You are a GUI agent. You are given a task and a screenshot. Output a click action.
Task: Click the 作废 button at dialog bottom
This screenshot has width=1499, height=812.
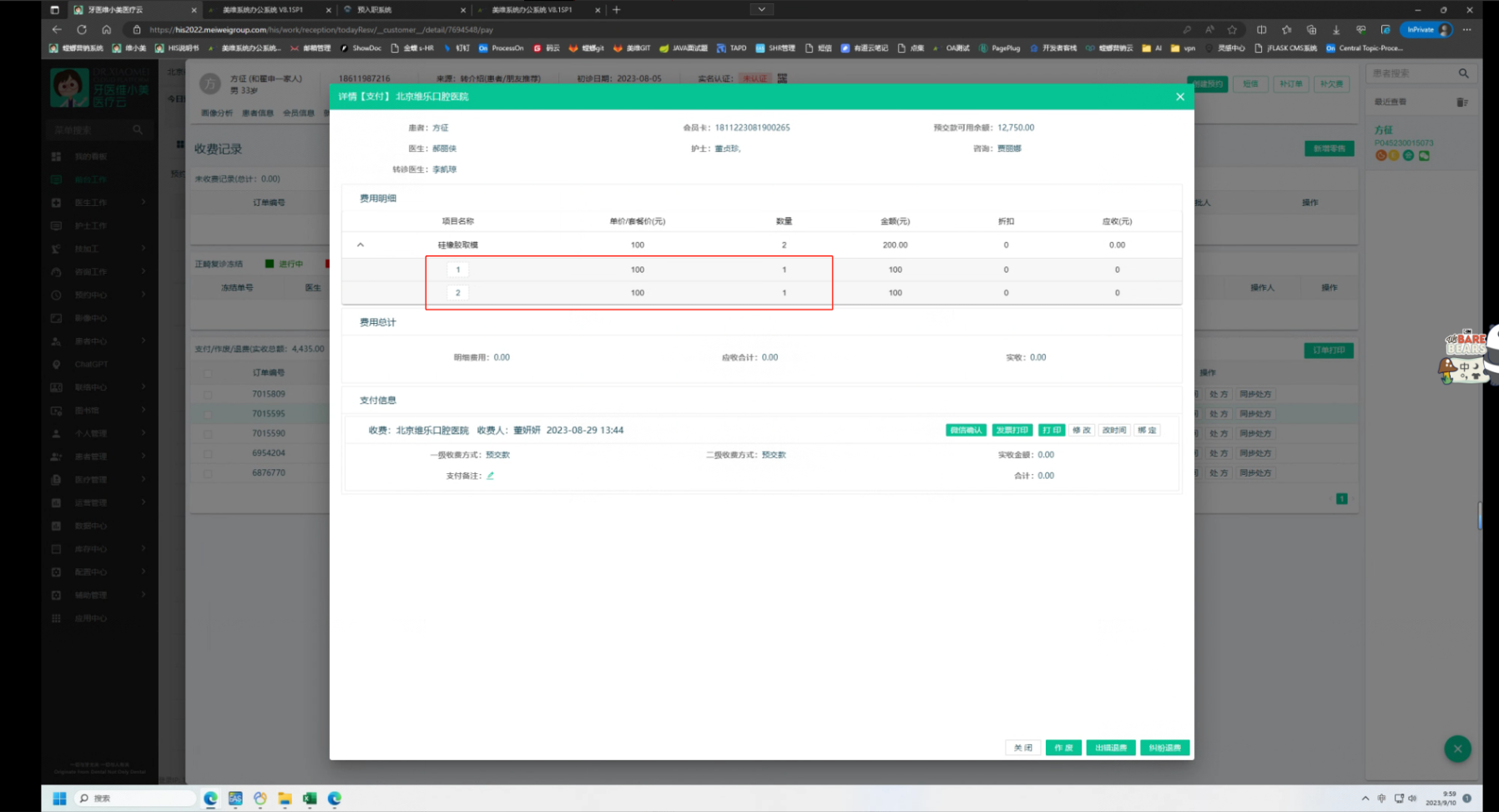[x=1063, y=748]
